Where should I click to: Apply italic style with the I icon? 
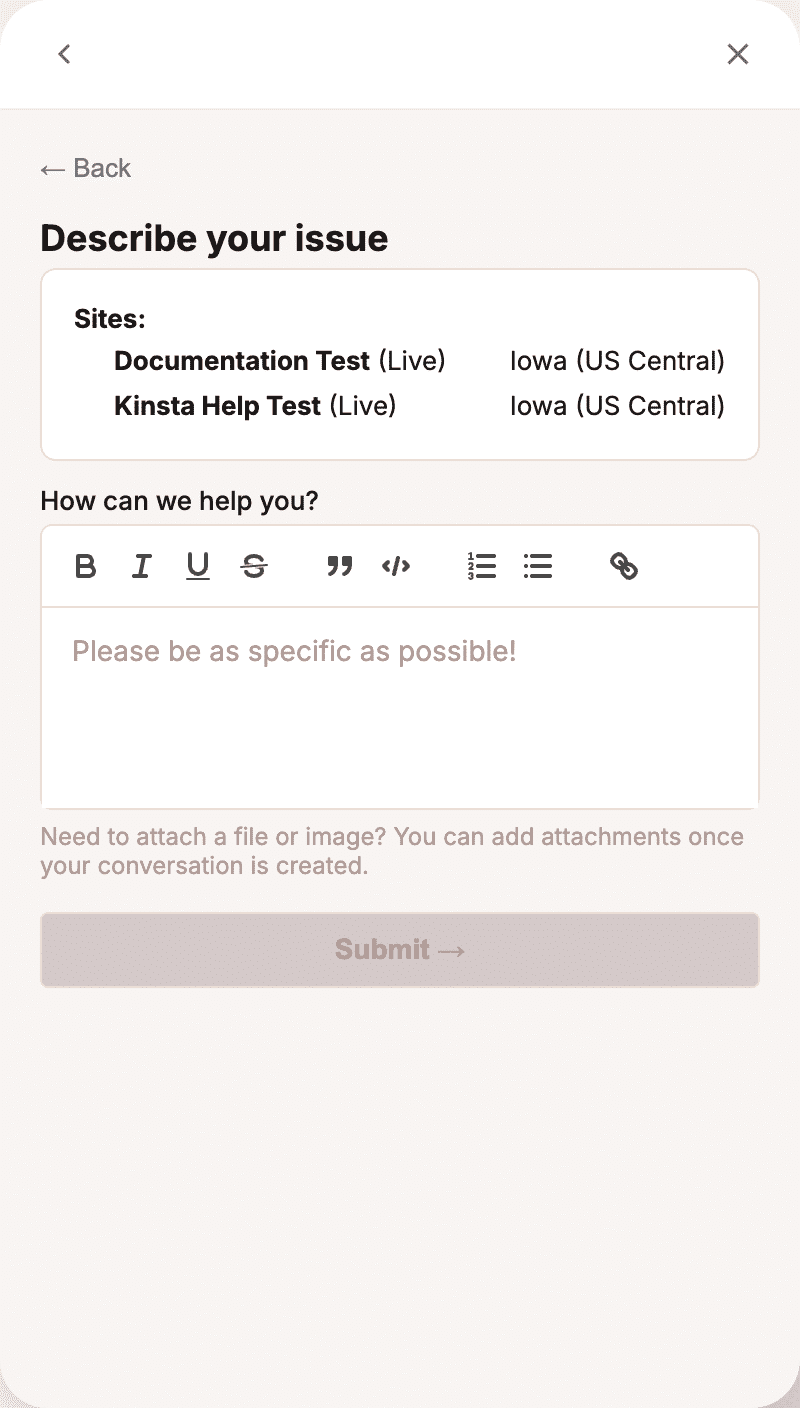[x=142, y=567]
